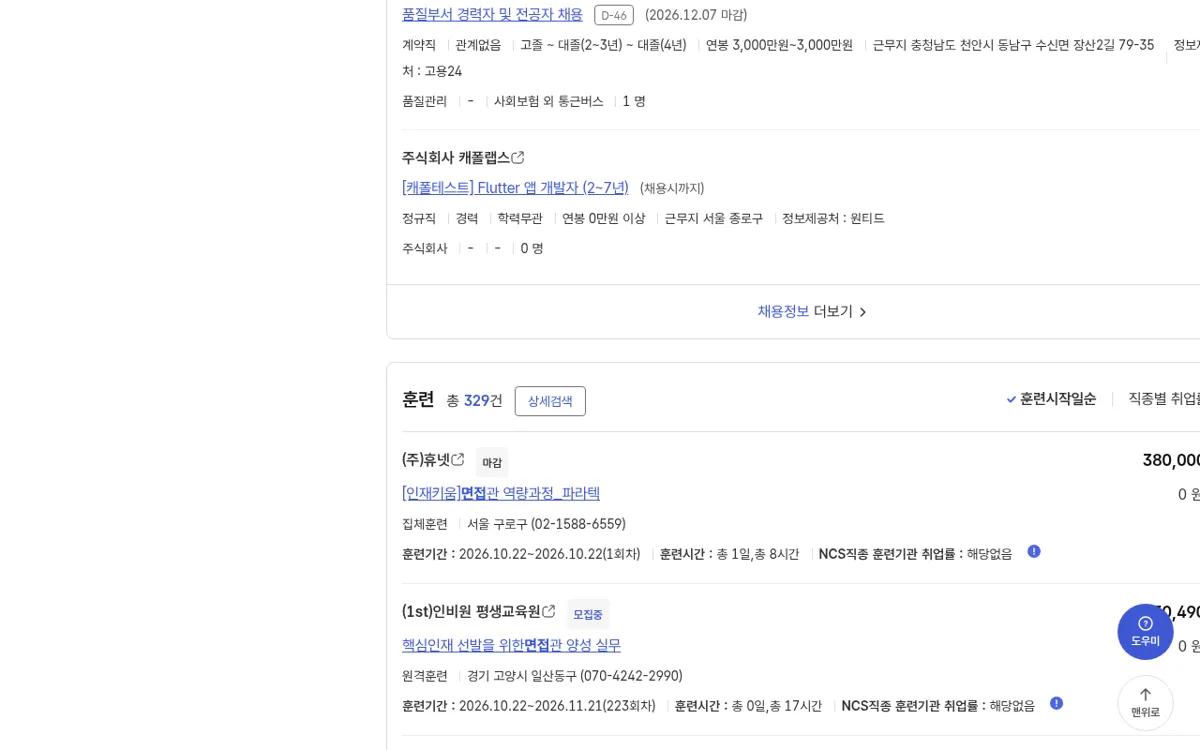1200x750 pixels.
Task: Click text 서울 구로구 (02-1588-6559)
Action: point(546,524)
